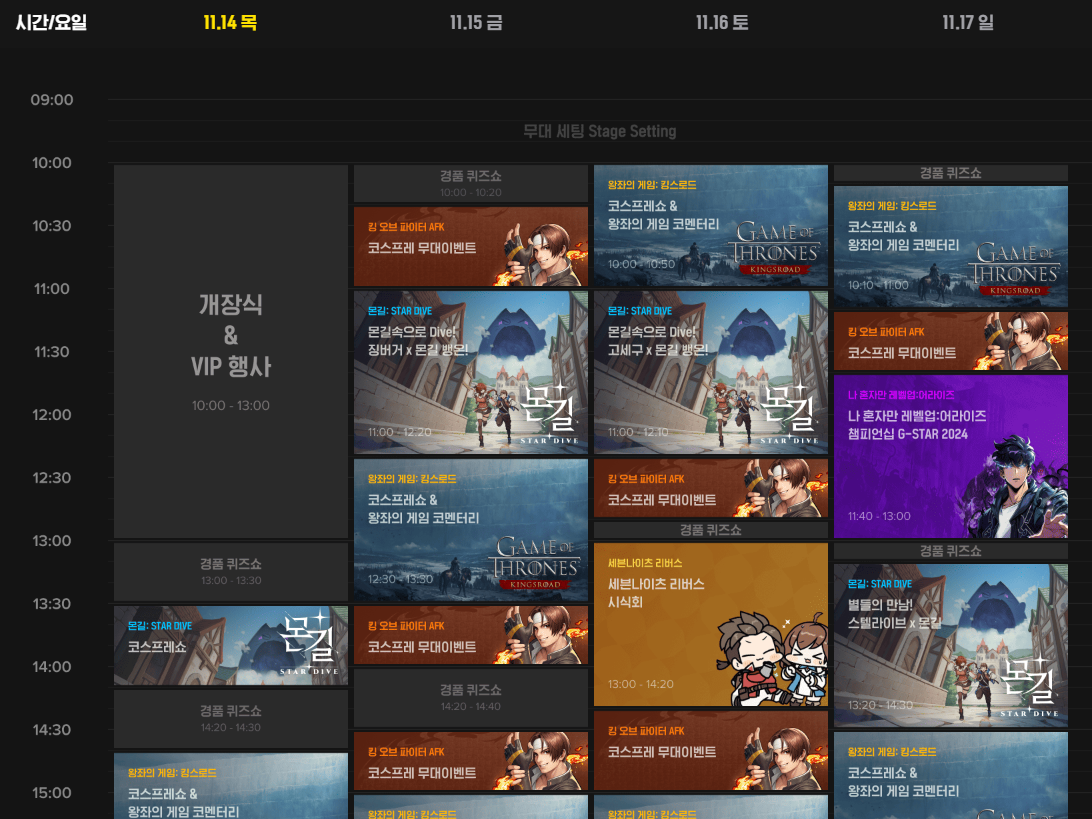Click the 12:00 time axis label
This screenshot has width=1092, height=819.
click(x=52, y=415)
